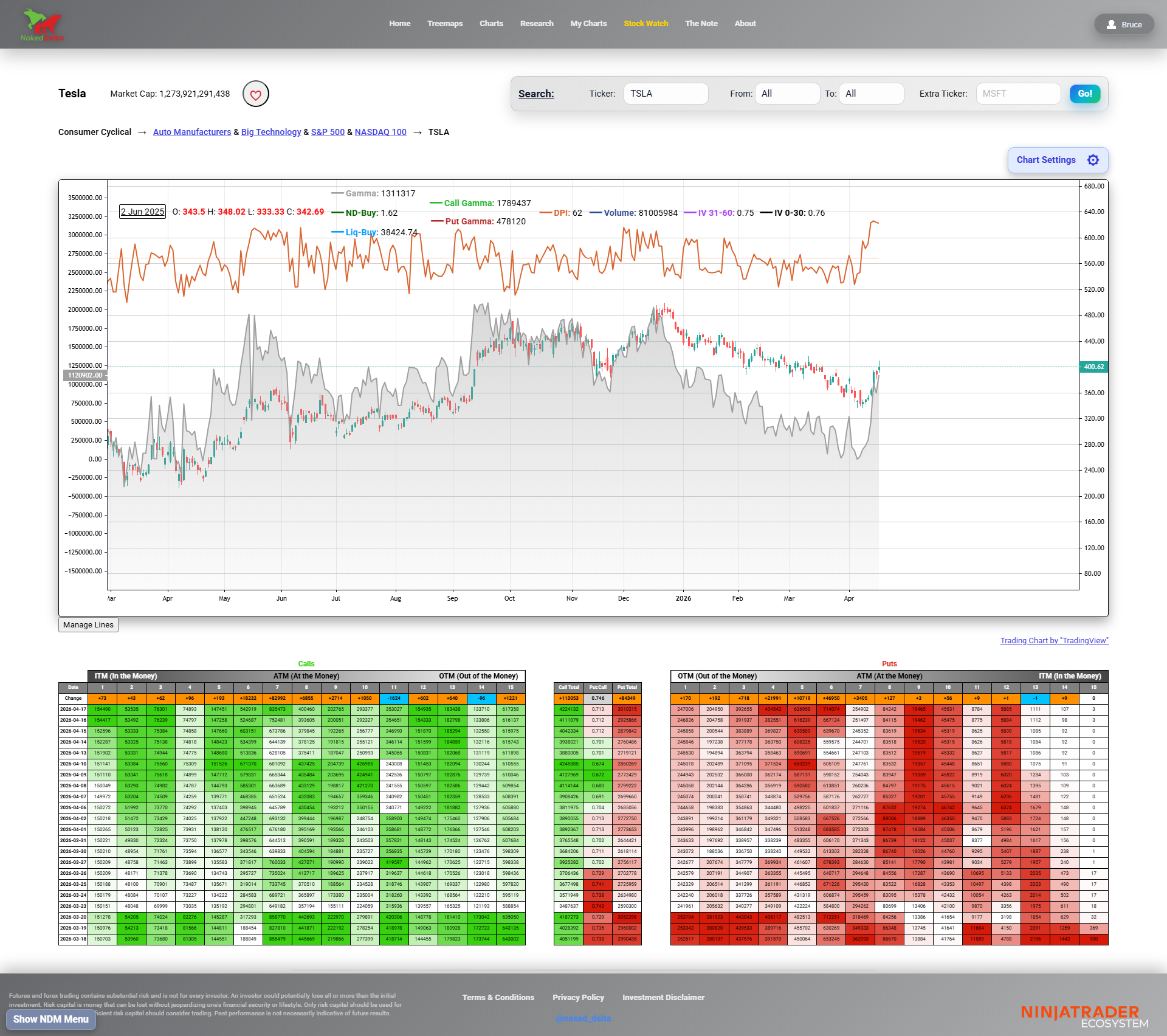Toggle the DPI legend entry
The width and height of the screenshot is (1167, 1036).
point(560,213)
